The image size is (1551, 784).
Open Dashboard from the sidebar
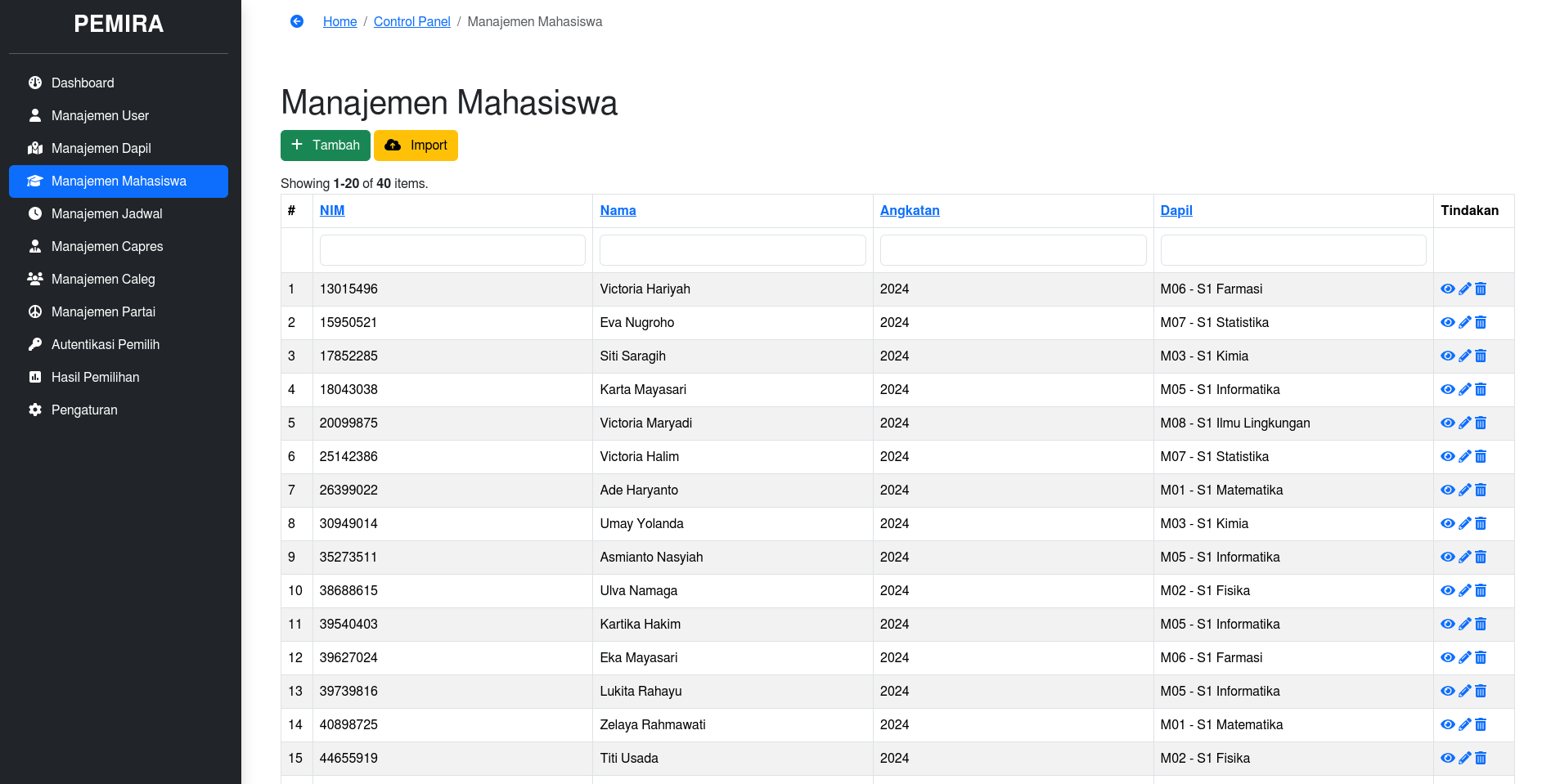click(x=83, y=83)
